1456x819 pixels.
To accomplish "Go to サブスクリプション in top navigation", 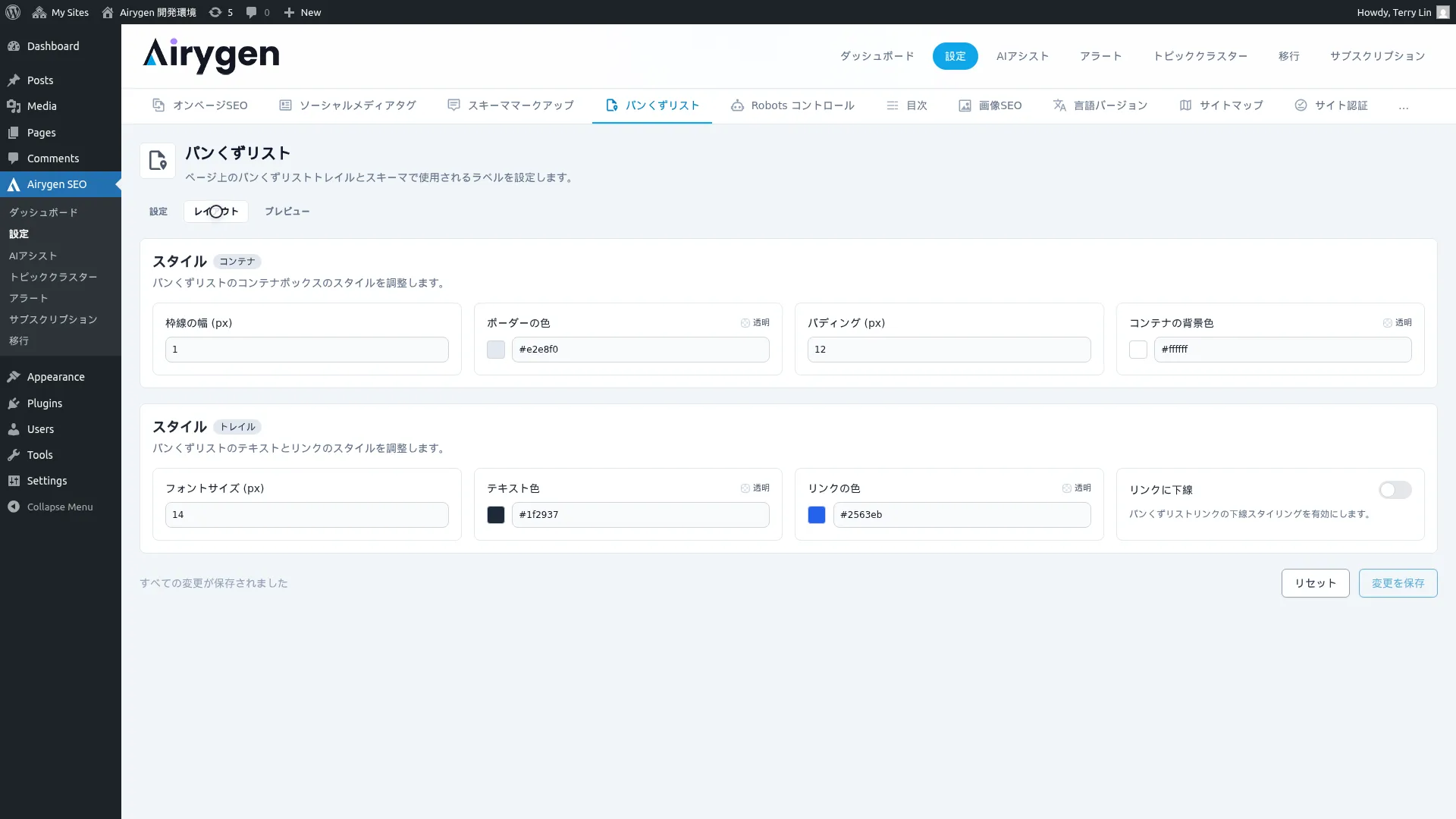I will pyautogui.click(x=1377, y=56).
